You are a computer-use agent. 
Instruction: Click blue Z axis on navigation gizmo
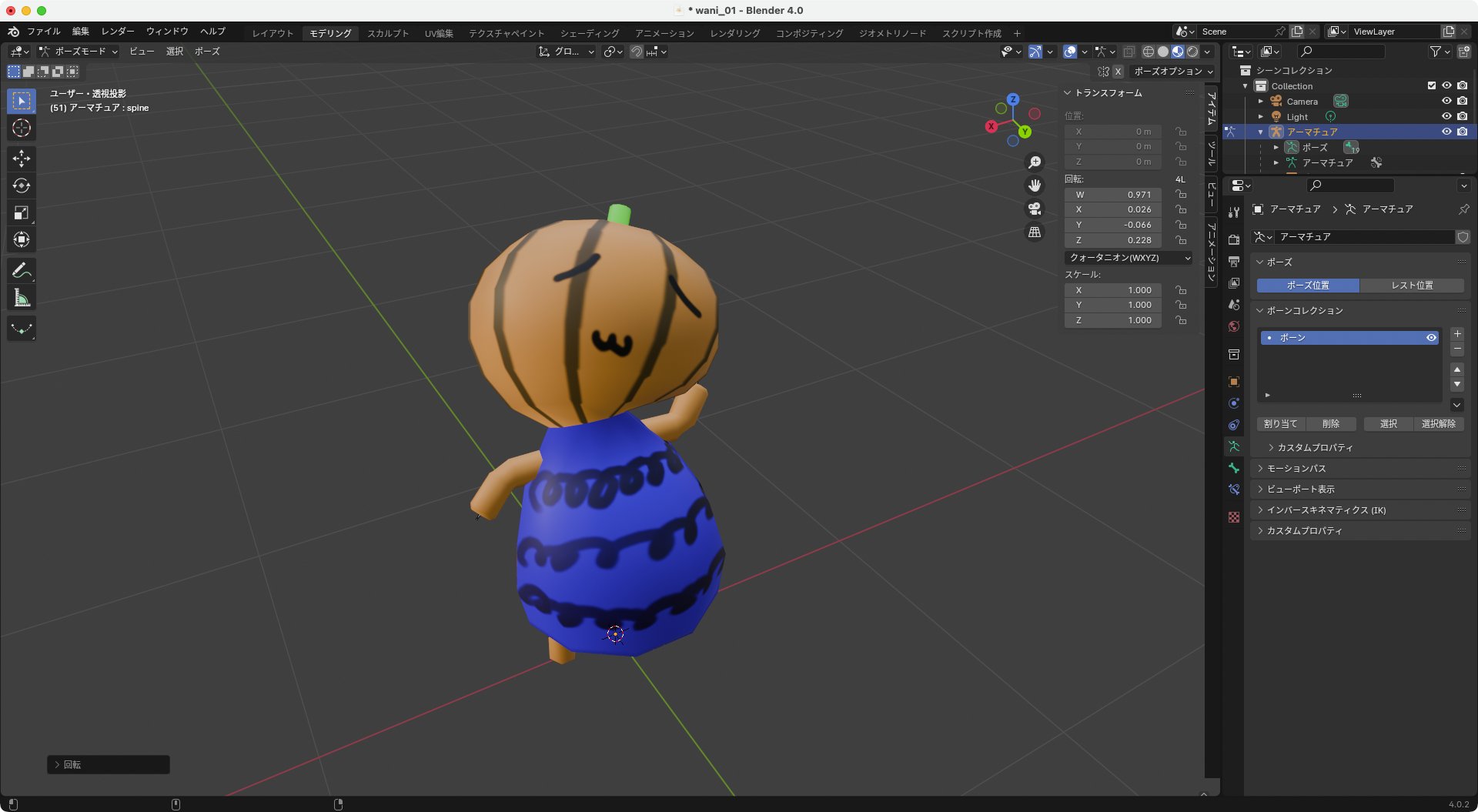pyautogui.click(x=1013, y=99)
